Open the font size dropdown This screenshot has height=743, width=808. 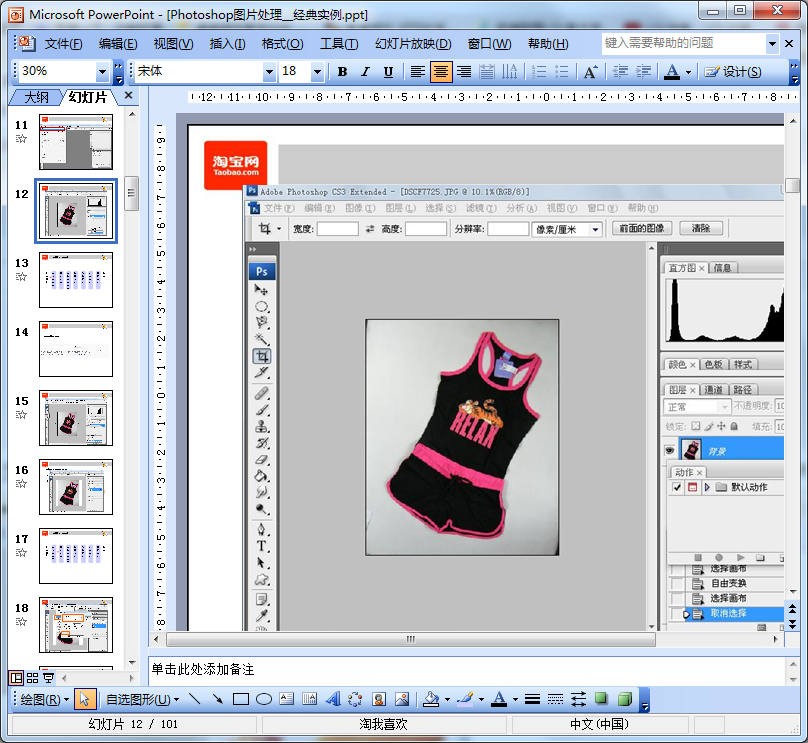tap(317, 72)
